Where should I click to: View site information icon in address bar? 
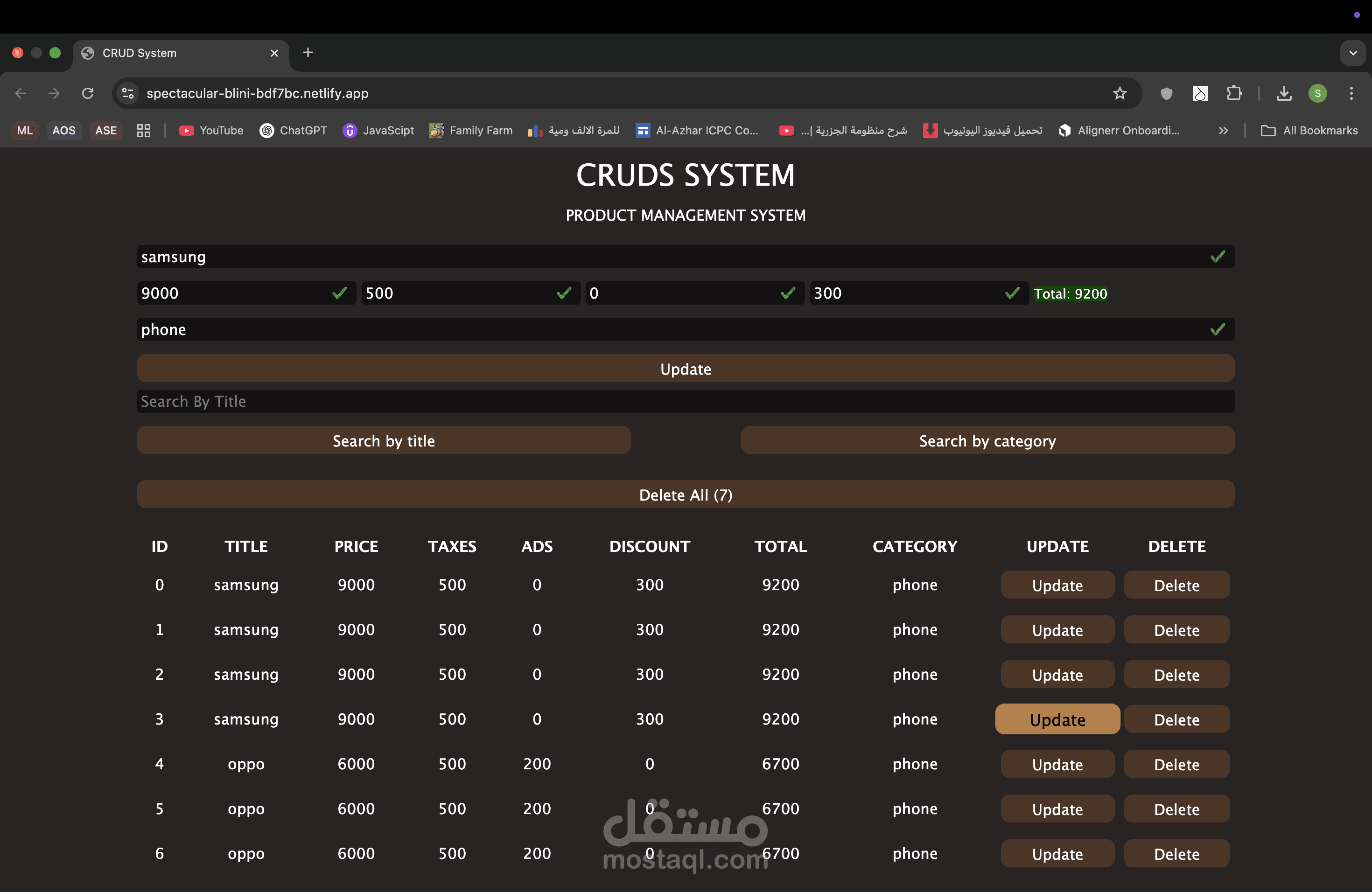128,93
